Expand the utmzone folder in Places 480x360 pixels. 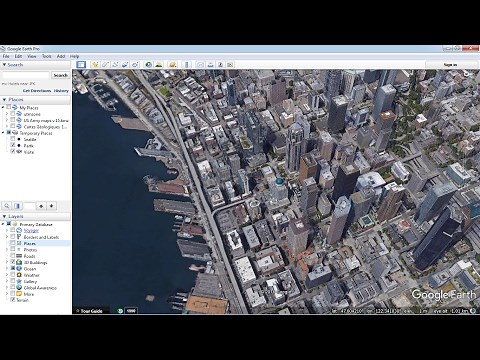coord(7,114)
